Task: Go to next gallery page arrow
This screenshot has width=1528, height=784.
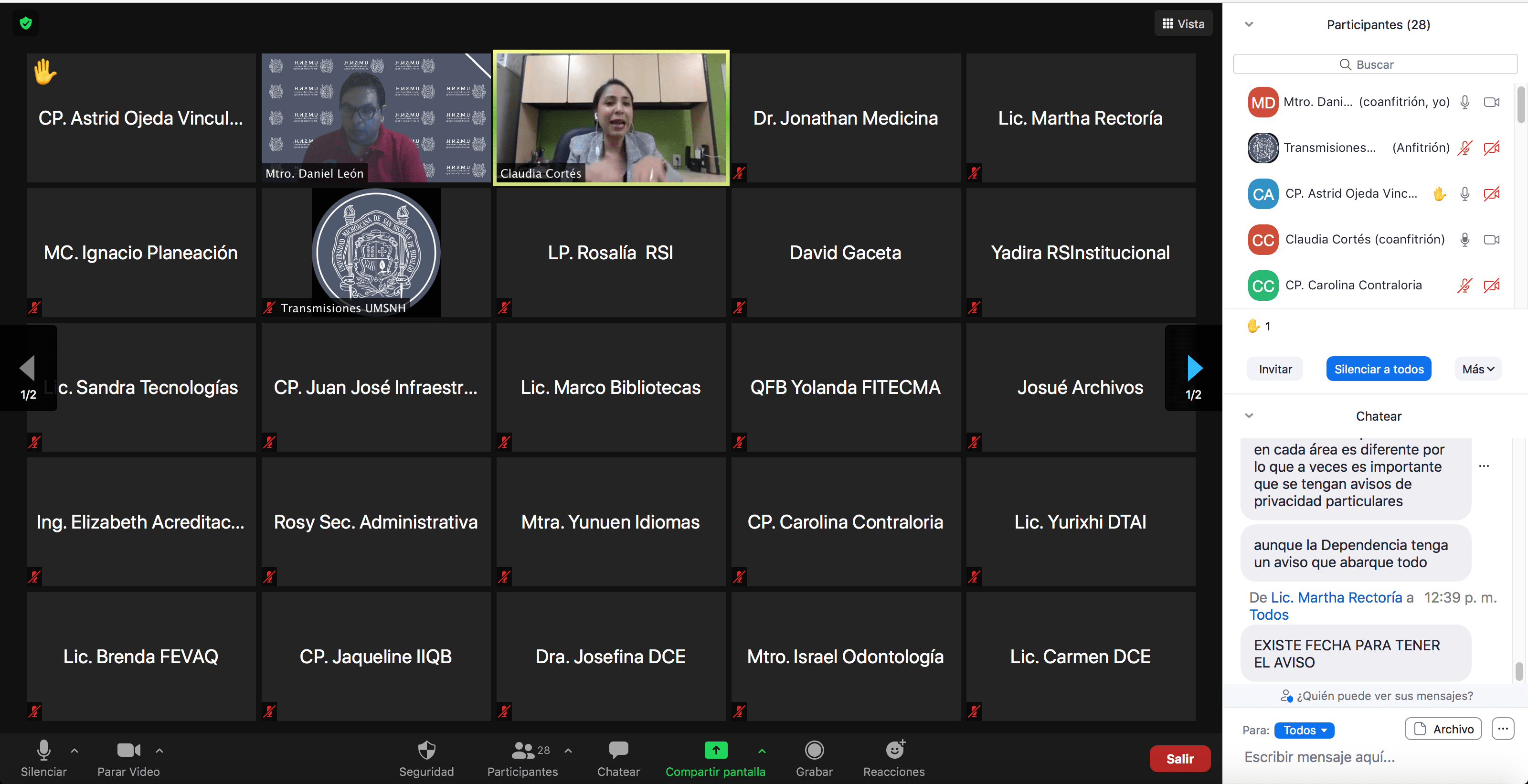Action: click(x=1193, y=368)
